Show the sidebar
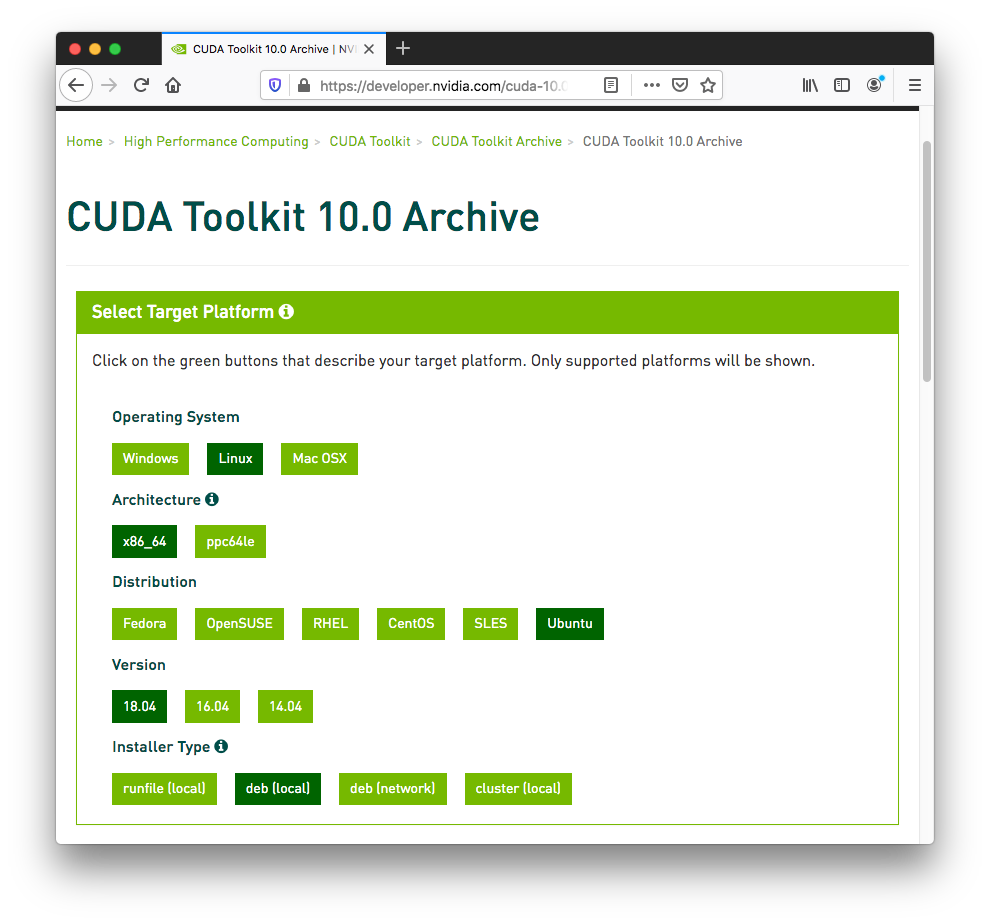 [x=842, y=85]
